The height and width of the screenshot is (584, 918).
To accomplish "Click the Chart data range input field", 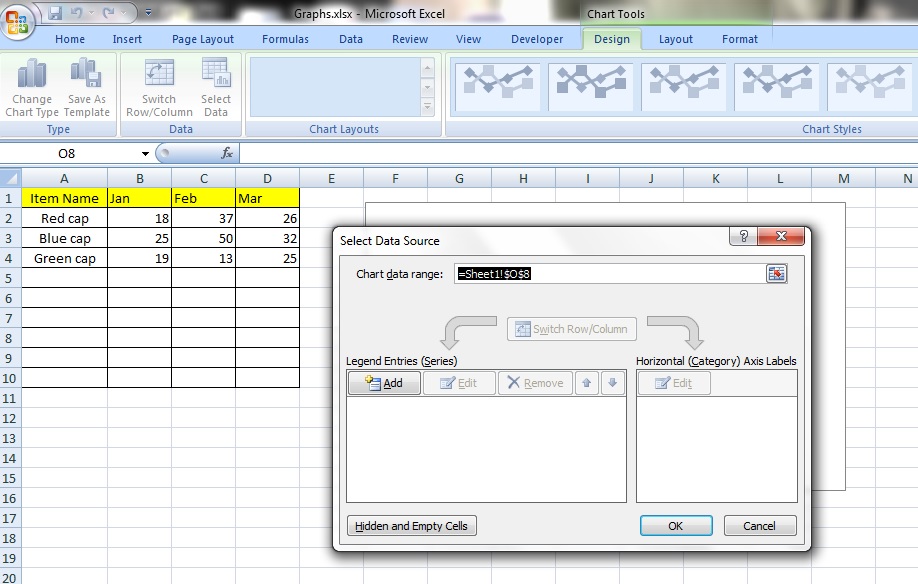I will tap(608, 274).
